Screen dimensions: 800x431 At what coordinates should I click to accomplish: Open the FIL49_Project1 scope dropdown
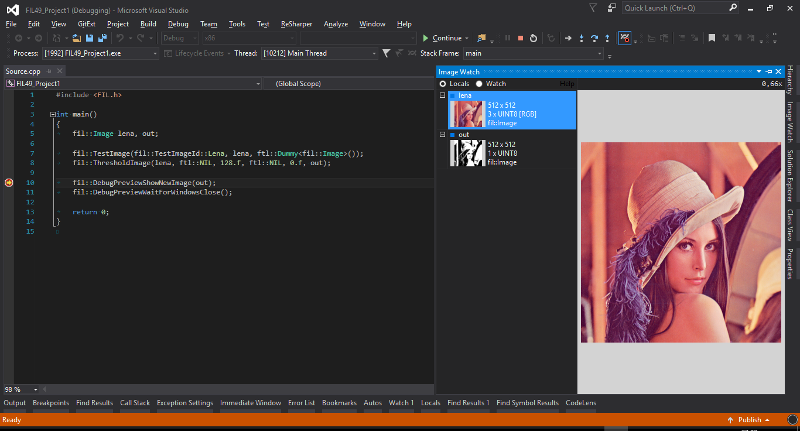[x=258, y=84]
